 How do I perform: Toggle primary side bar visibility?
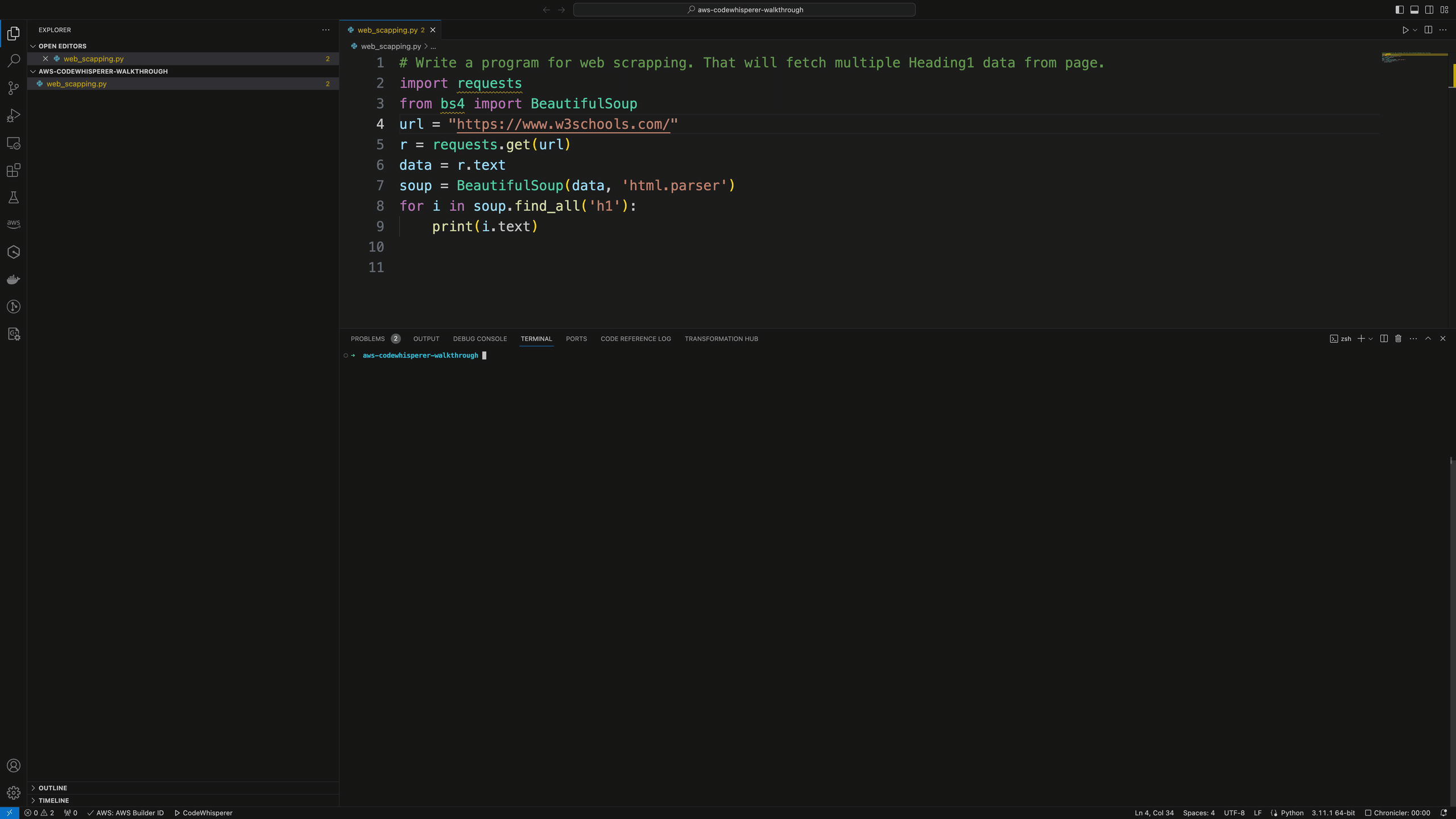point(1400,10)
